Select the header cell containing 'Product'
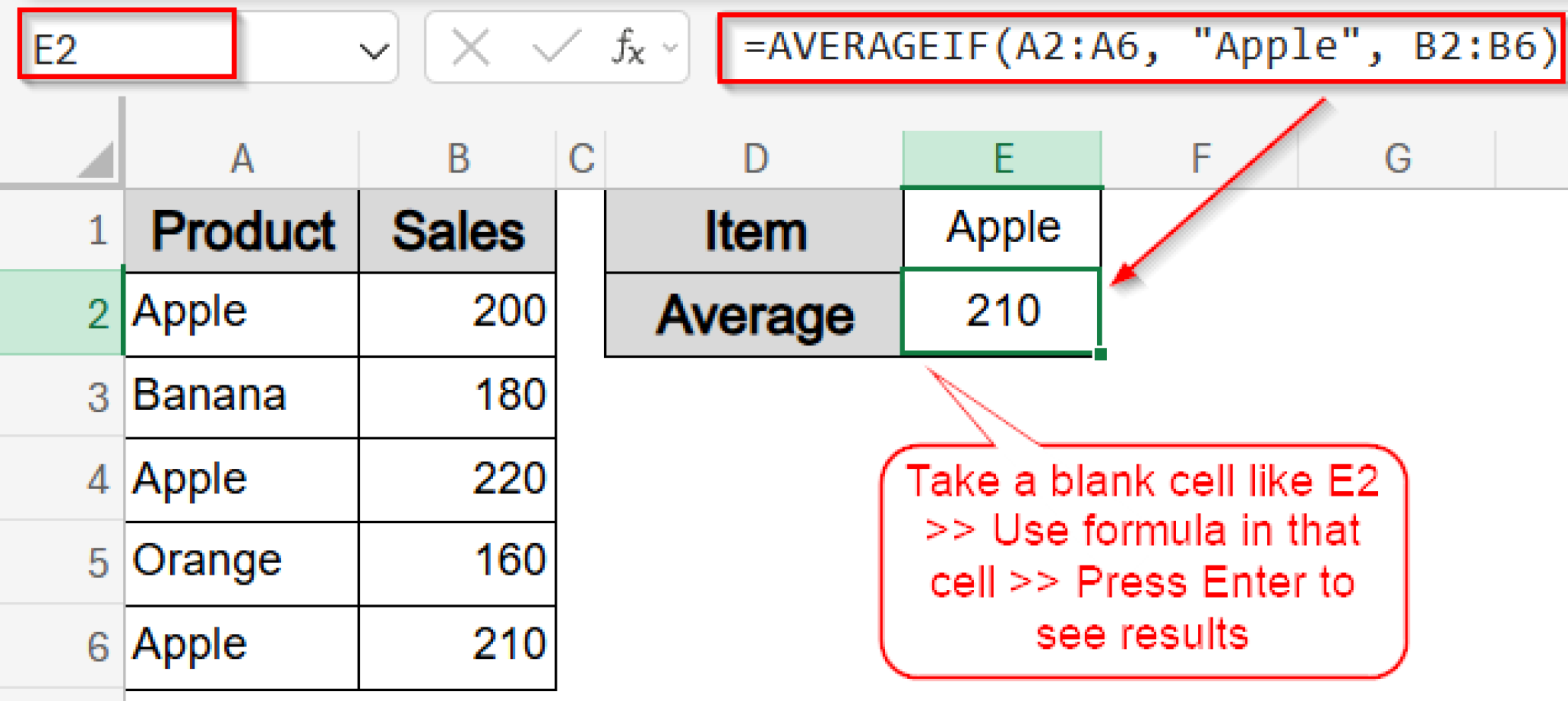Image resolution: width=1568 pixels, height=701 pixels. [242, 230]
